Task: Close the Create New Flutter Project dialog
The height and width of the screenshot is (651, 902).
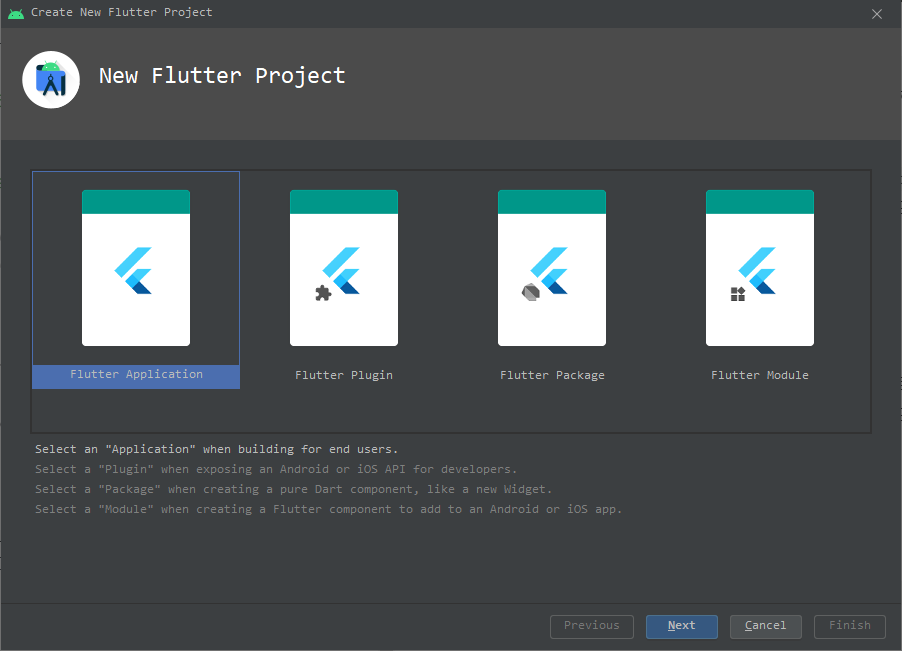Action: pyautogui.click(x=877, y=14)
